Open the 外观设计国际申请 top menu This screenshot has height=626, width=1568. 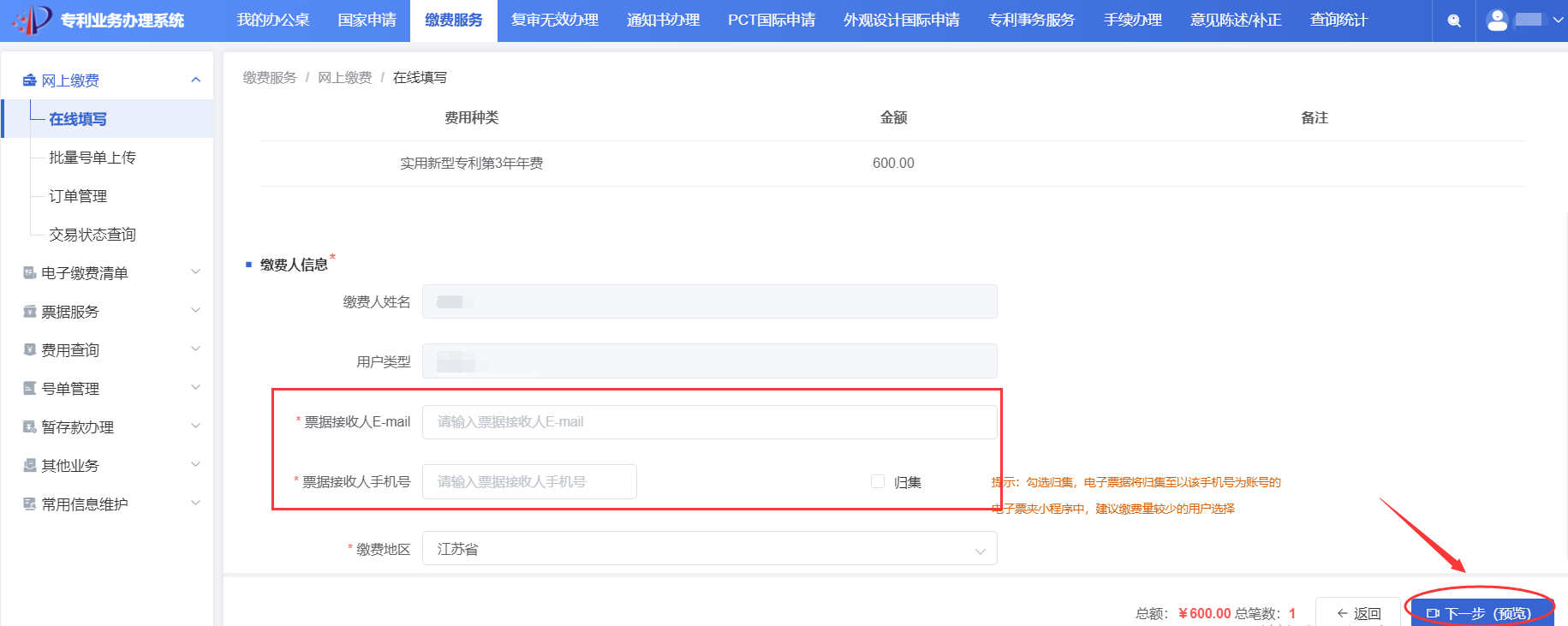[902, 20]
